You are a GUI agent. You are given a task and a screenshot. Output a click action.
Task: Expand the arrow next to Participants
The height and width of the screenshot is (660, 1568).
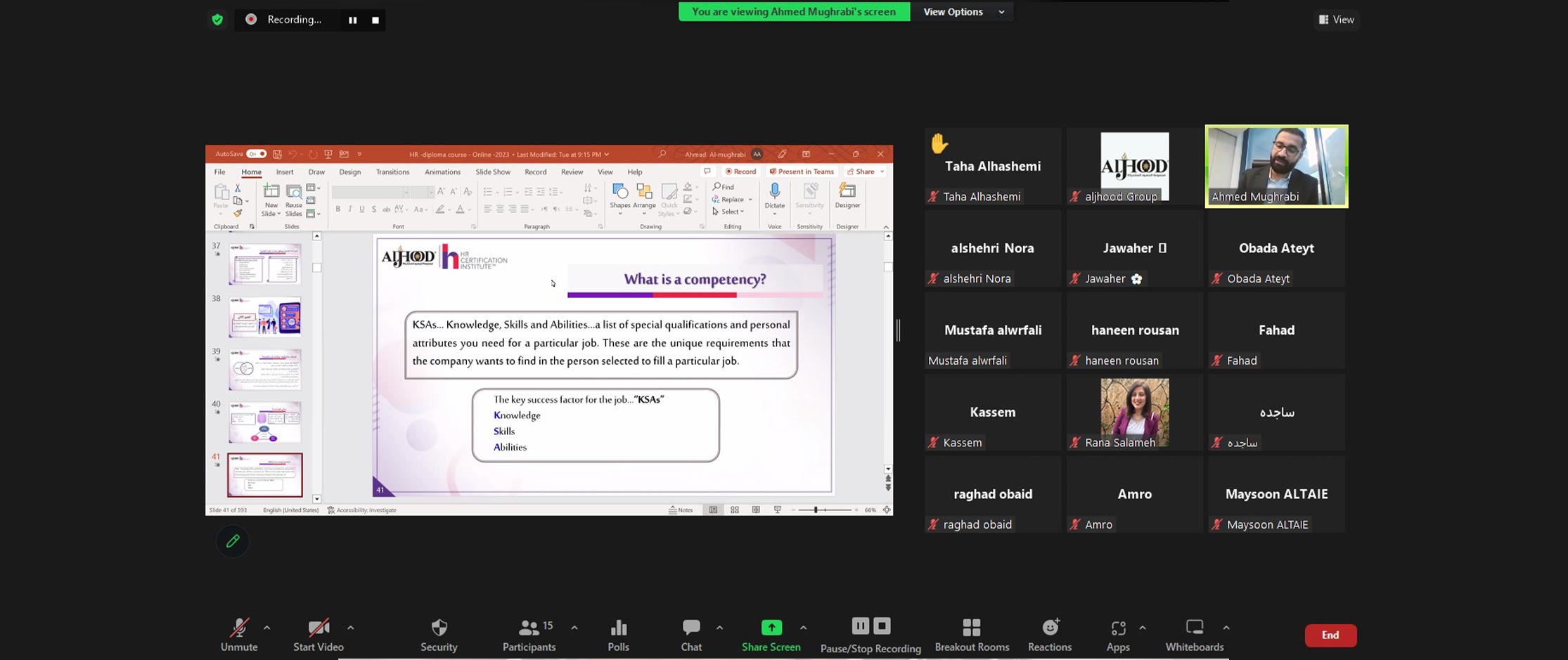coord(574,628)
